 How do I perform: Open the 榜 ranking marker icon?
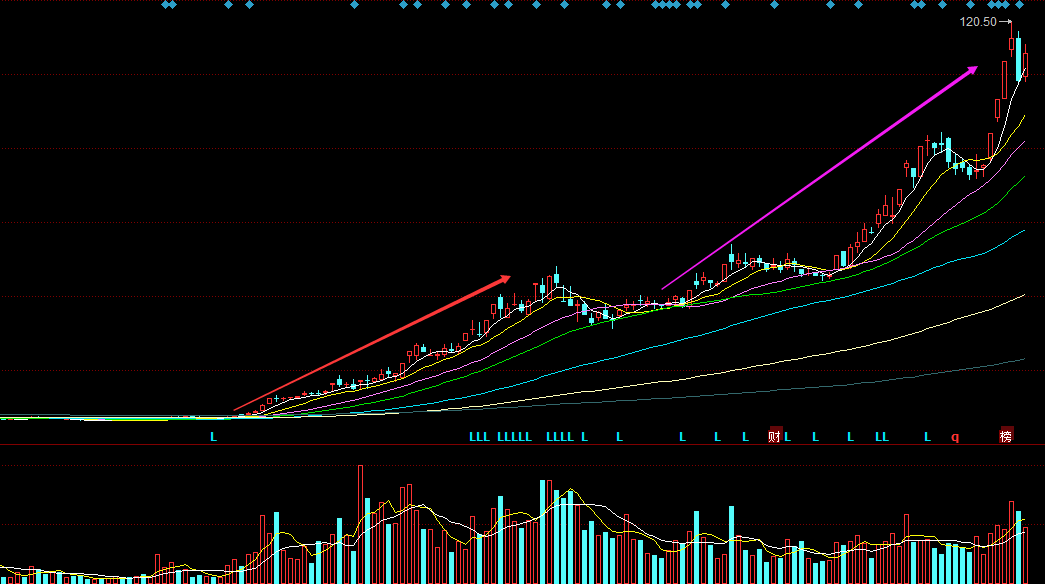pos(1006,436)
